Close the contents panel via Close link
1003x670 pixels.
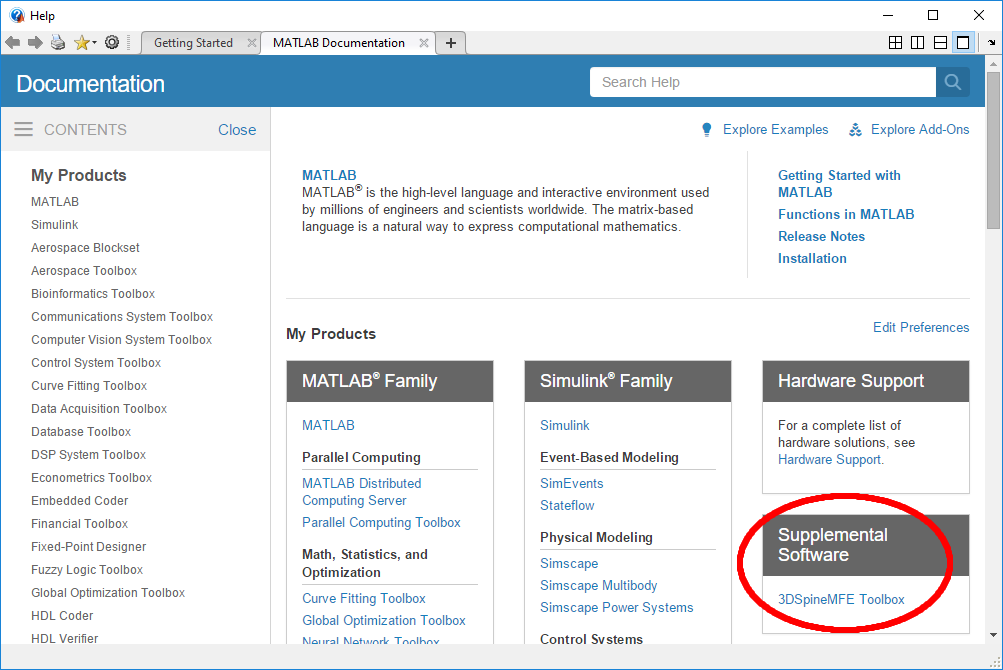[x=237, y=129]
